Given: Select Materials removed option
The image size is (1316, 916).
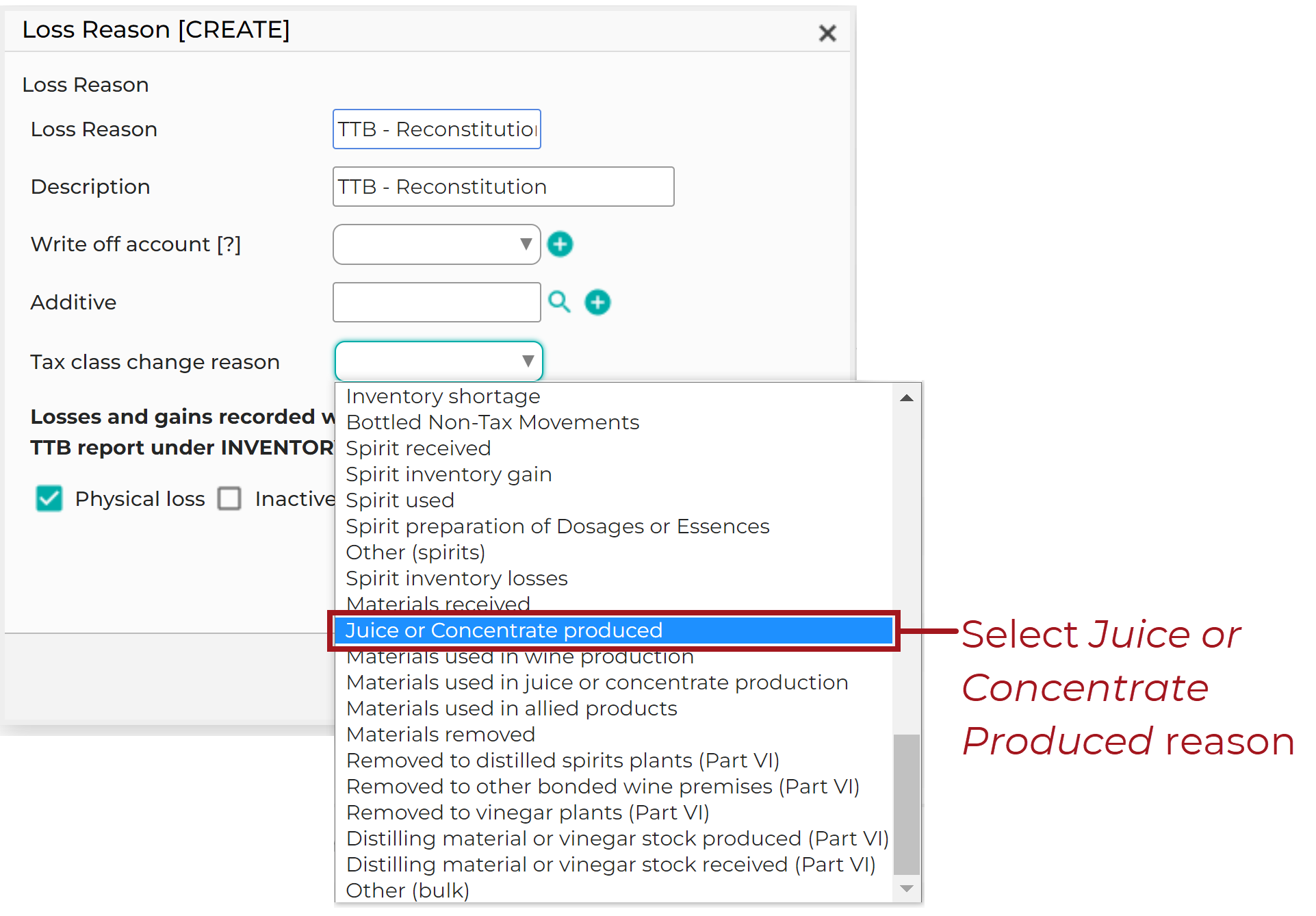Looking at the screenshot, I should 615,735.
